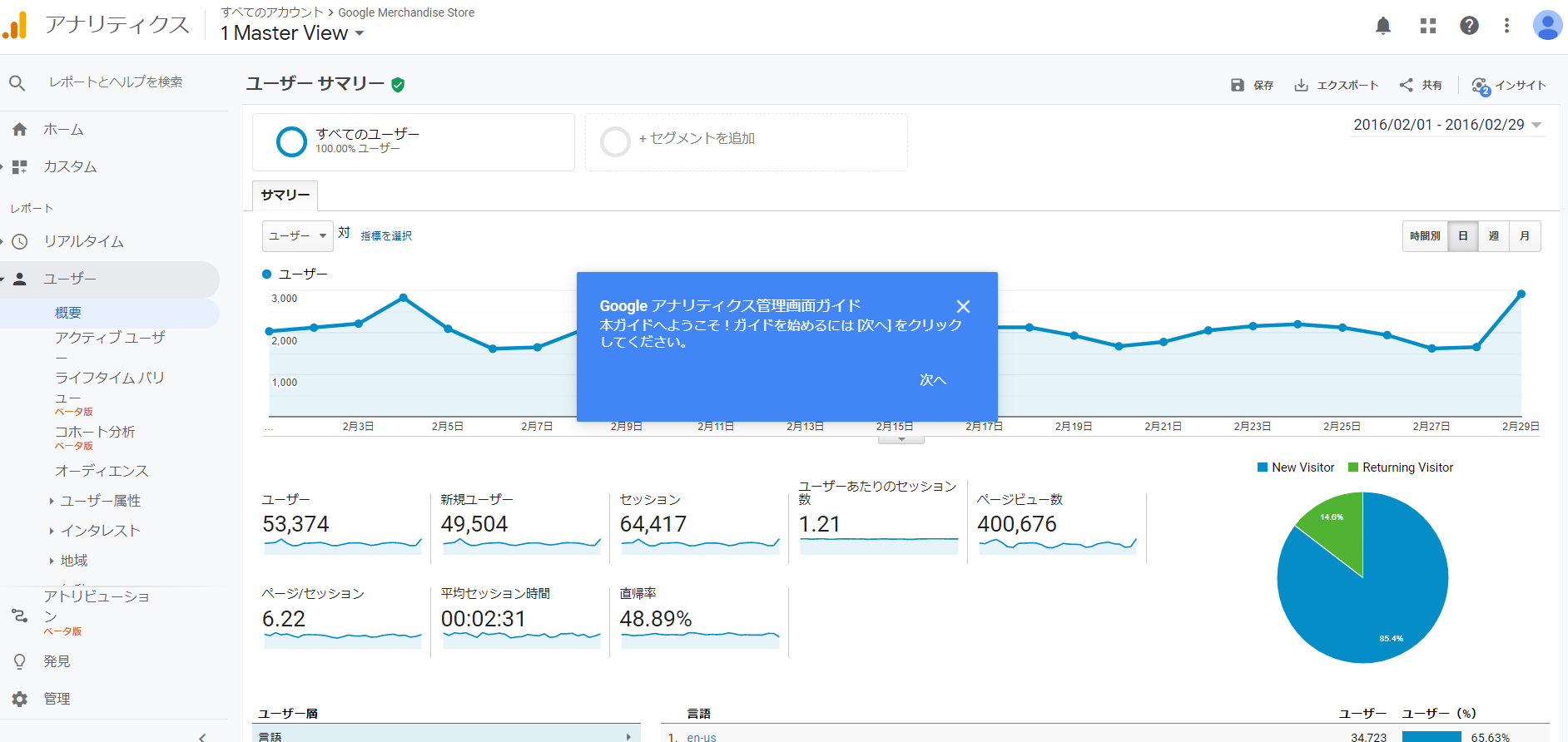Viewport: 1568px width, 742px height.
Task: Click the すべてのアカウント breadcrumb
Action: (272, 12)
